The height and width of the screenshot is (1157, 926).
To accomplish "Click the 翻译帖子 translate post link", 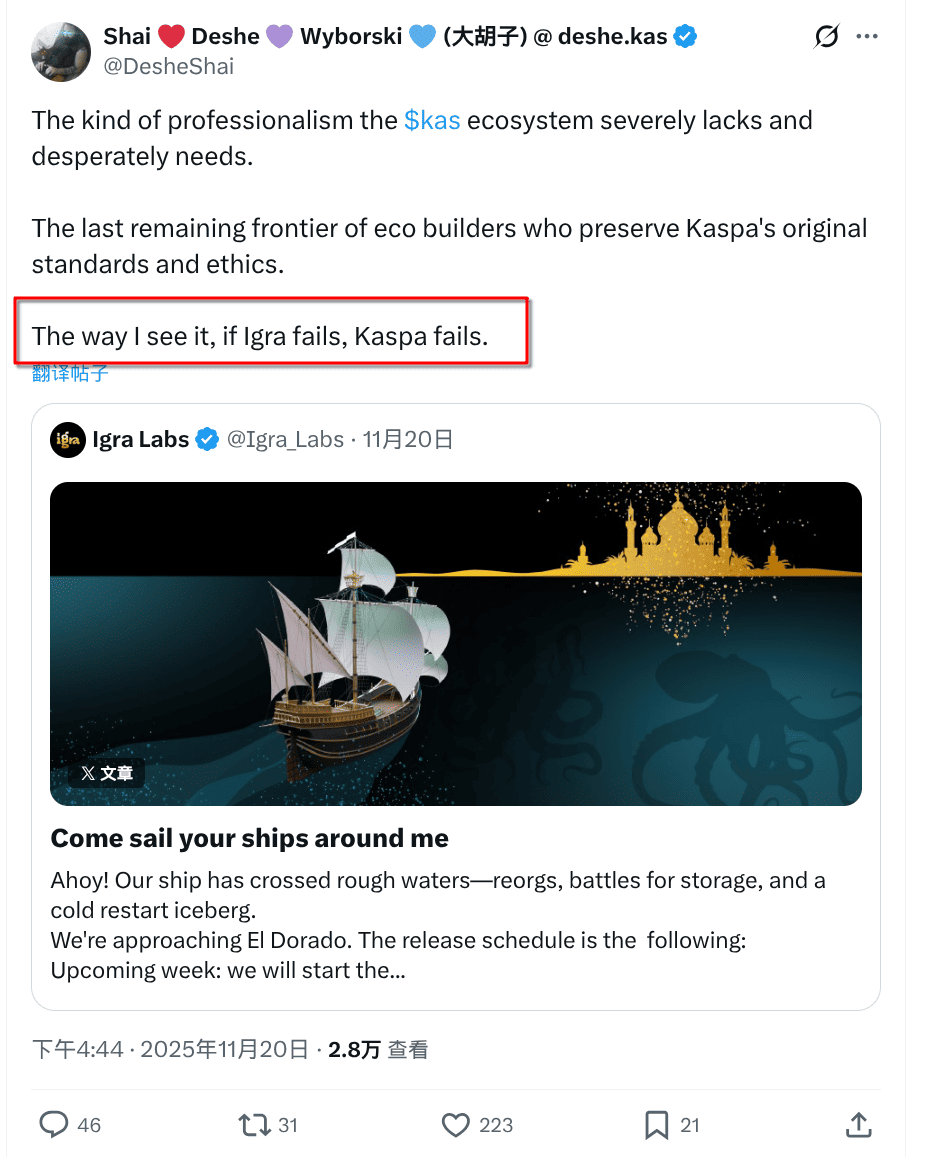I will point(70,374).
